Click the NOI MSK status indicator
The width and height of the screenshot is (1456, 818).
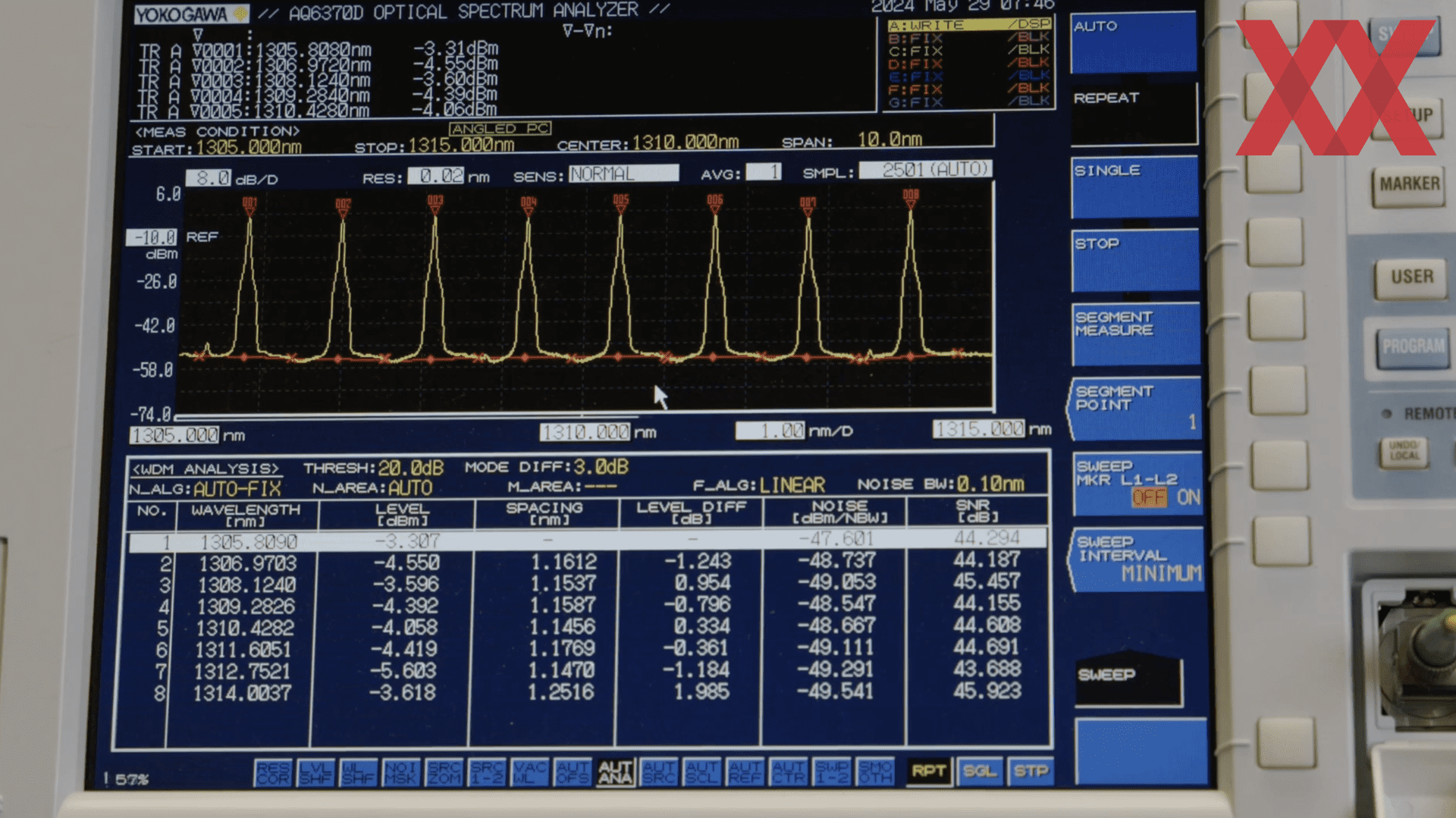[401, 773]
